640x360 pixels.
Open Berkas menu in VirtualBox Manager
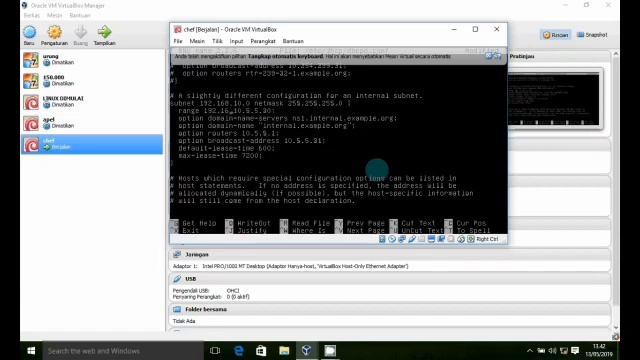coord(31,16)
